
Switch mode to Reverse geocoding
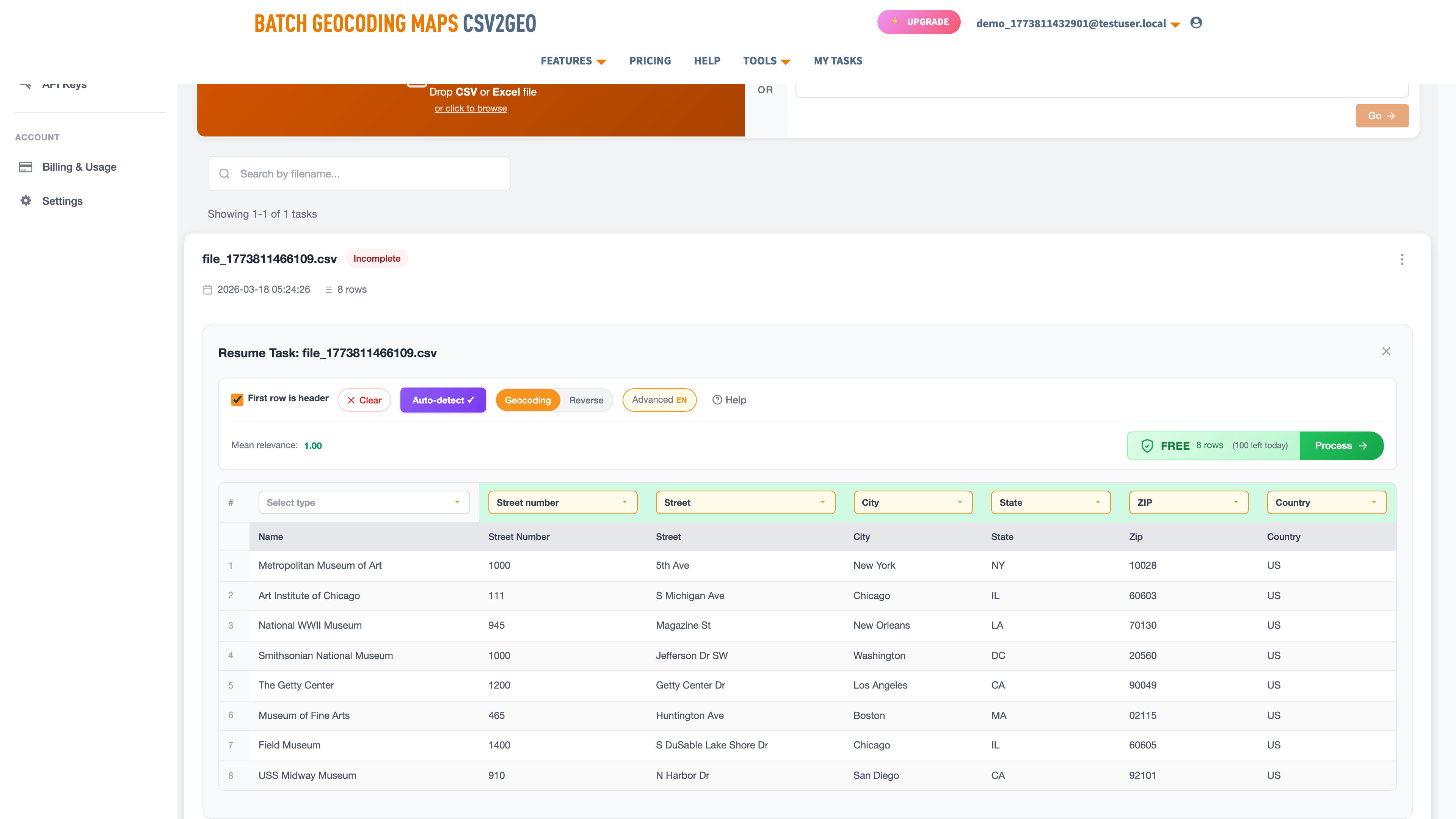(x=585, y=400)
